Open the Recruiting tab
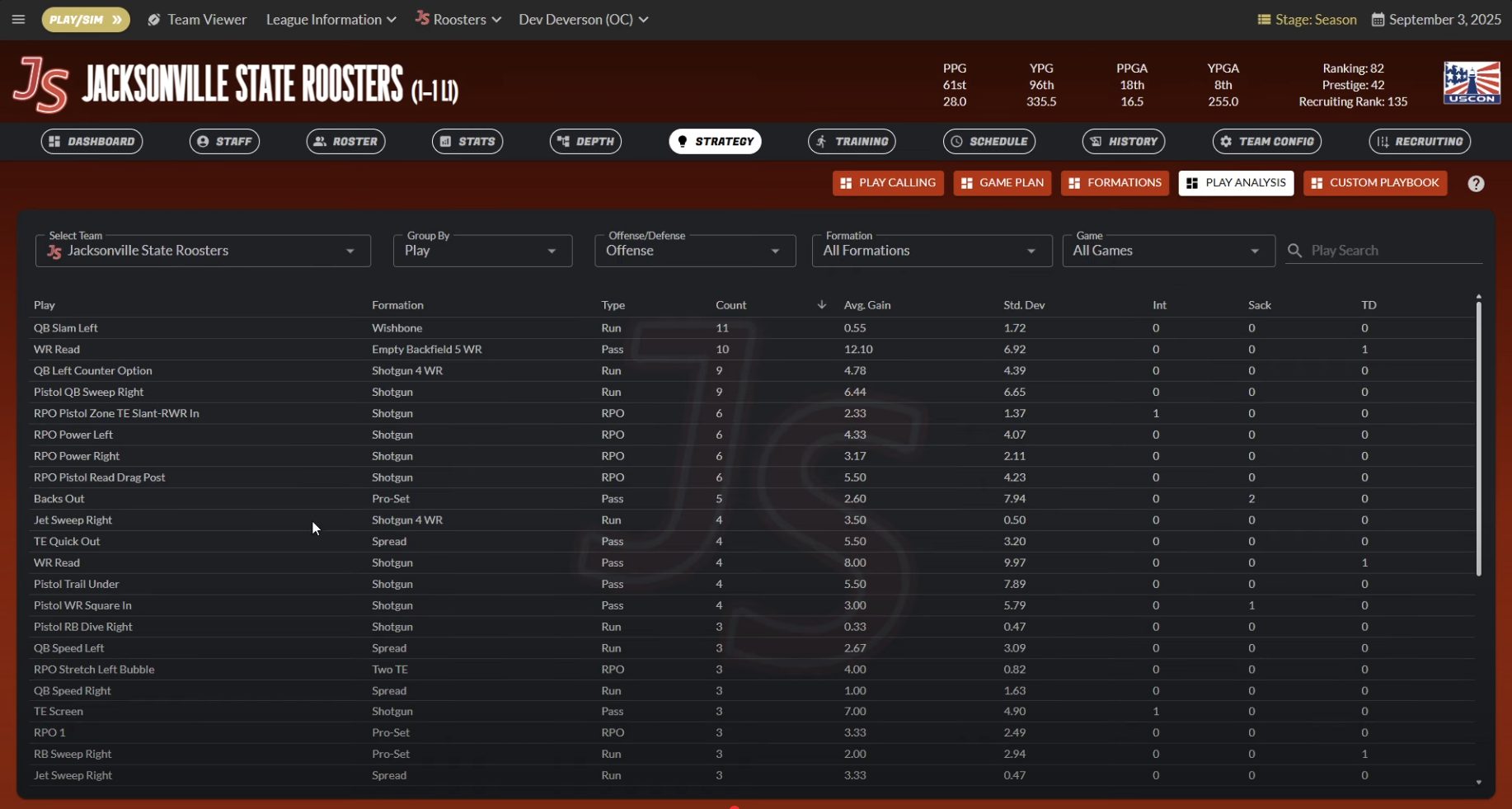1512x809 pixels. pyautogui.click(x=1420, y=141)
